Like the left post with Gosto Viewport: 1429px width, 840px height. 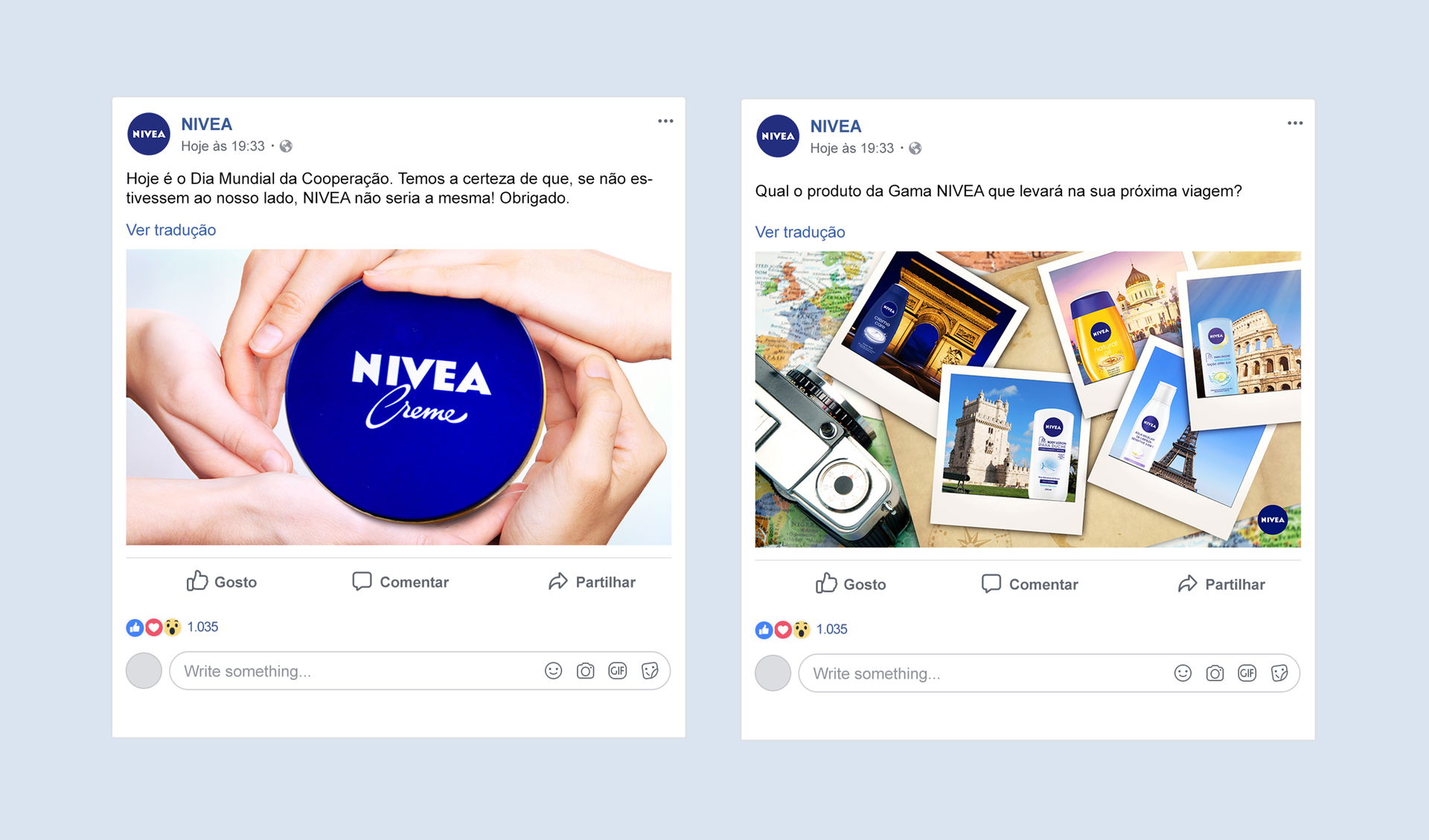(x=221, y=582)
